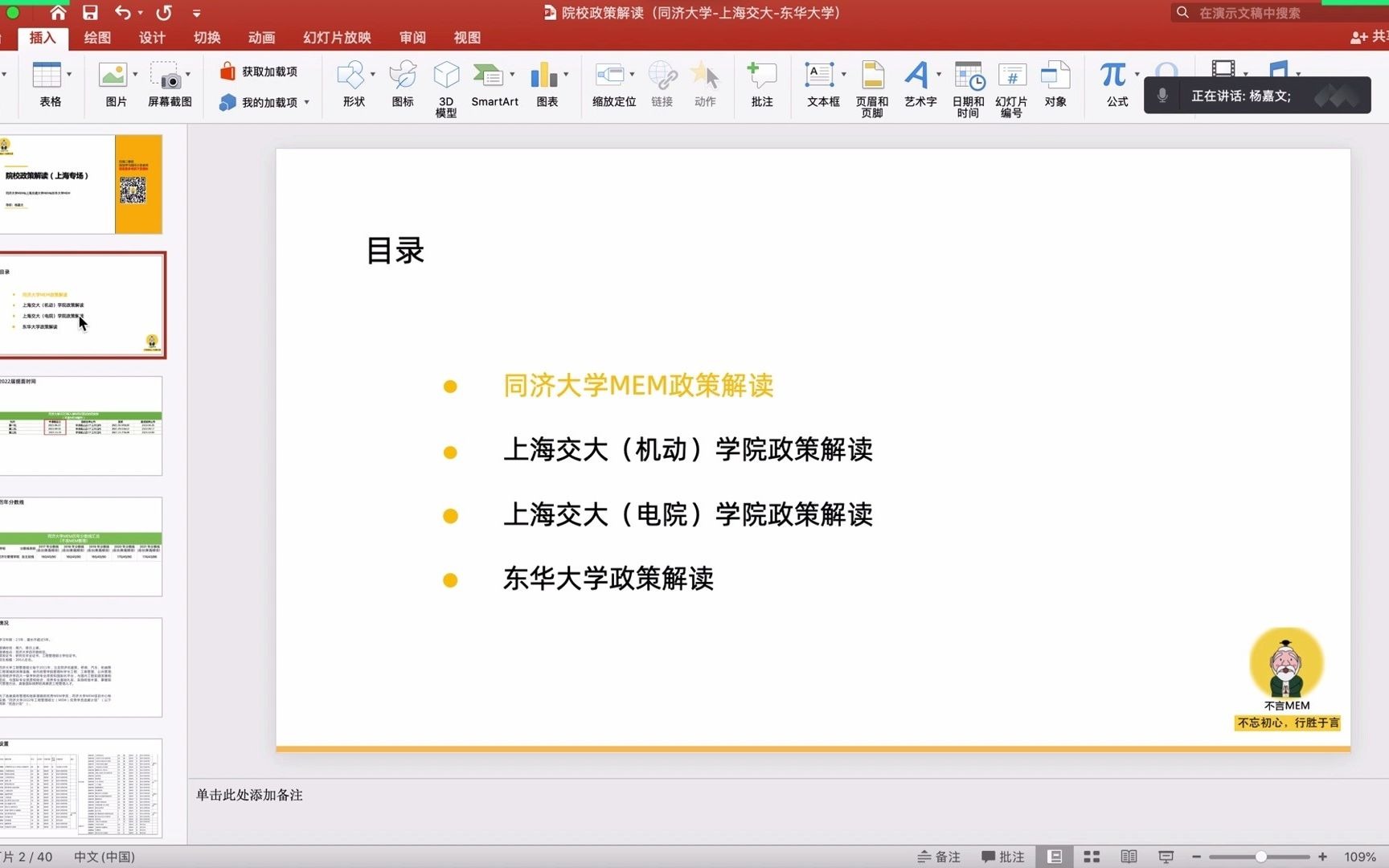Click the notes area 单击此处添加备注
The width and height of the screenshot is (1389, 868).
249,795
